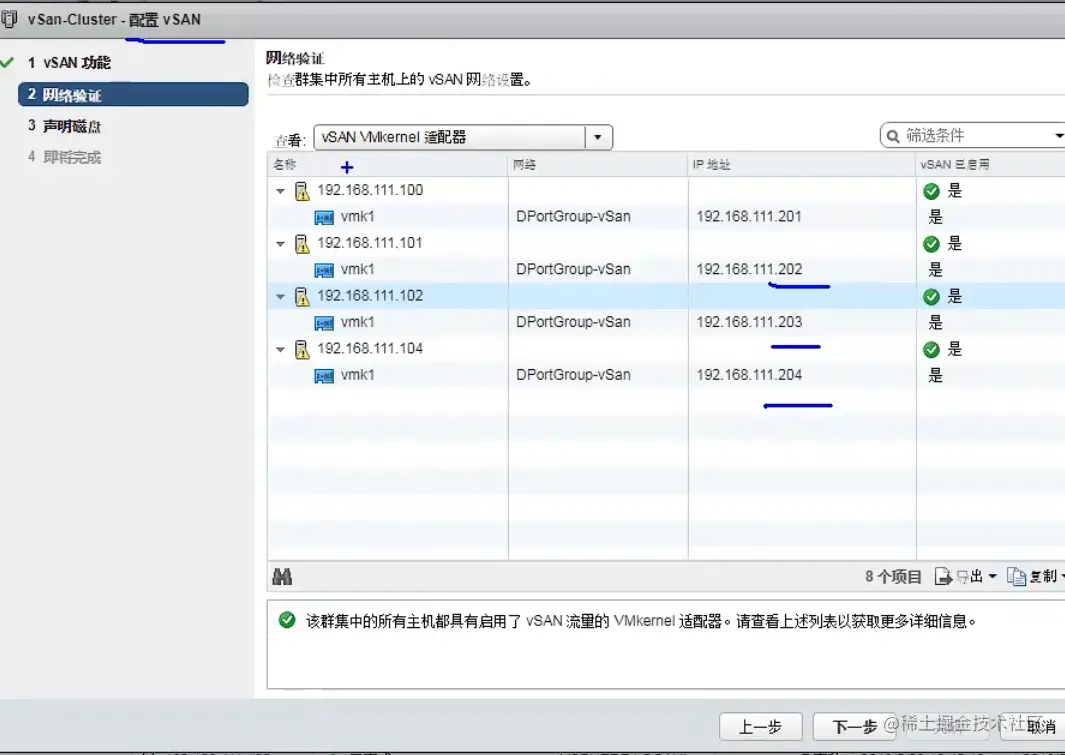The image size is (1065, 755).
Task: Click green checkmark beside vSAN 功能 step
Action: (x=7, y=62)
